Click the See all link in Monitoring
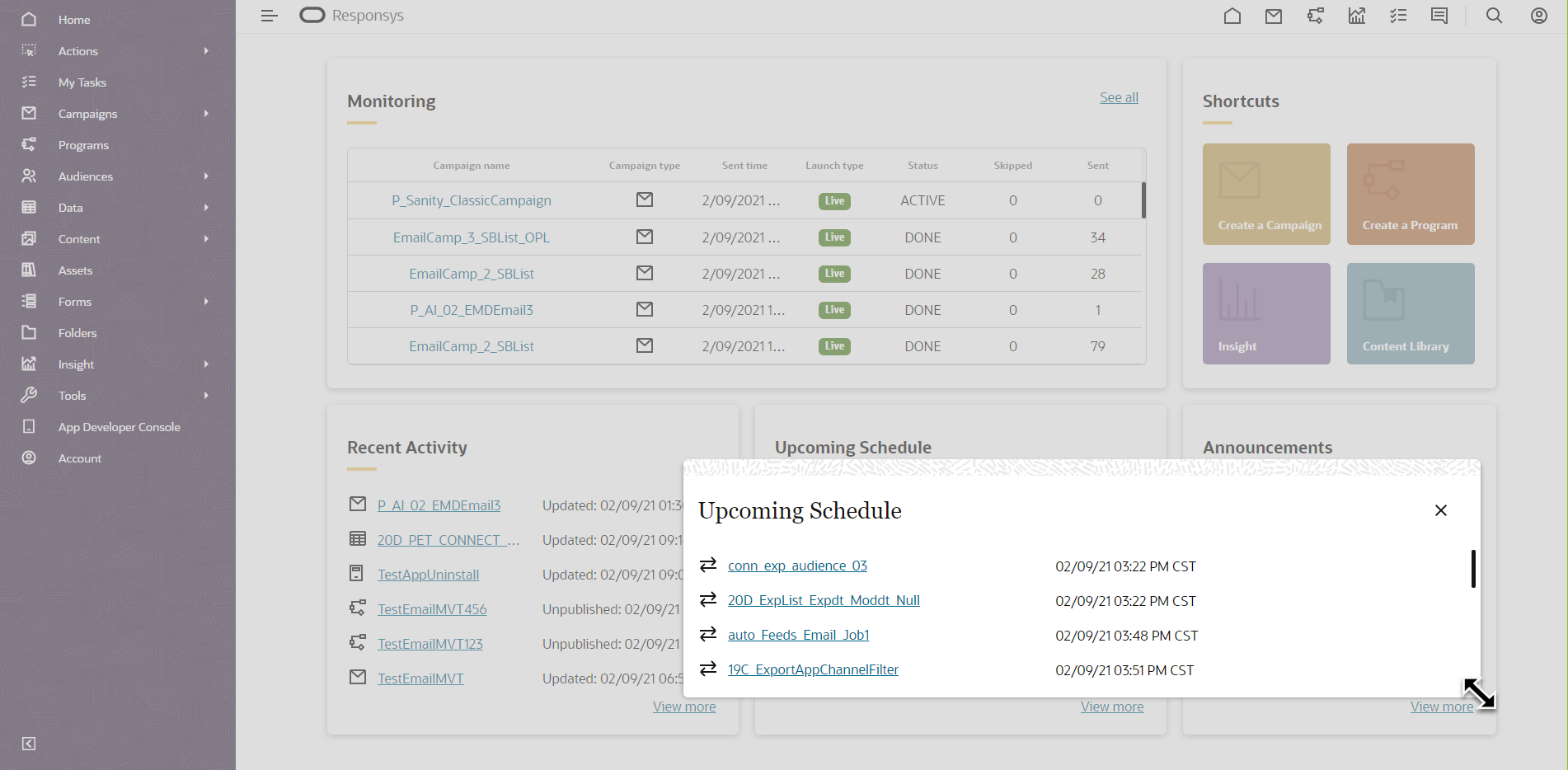Screen dimensions: 1568x770 click(x=1118, y=97)
